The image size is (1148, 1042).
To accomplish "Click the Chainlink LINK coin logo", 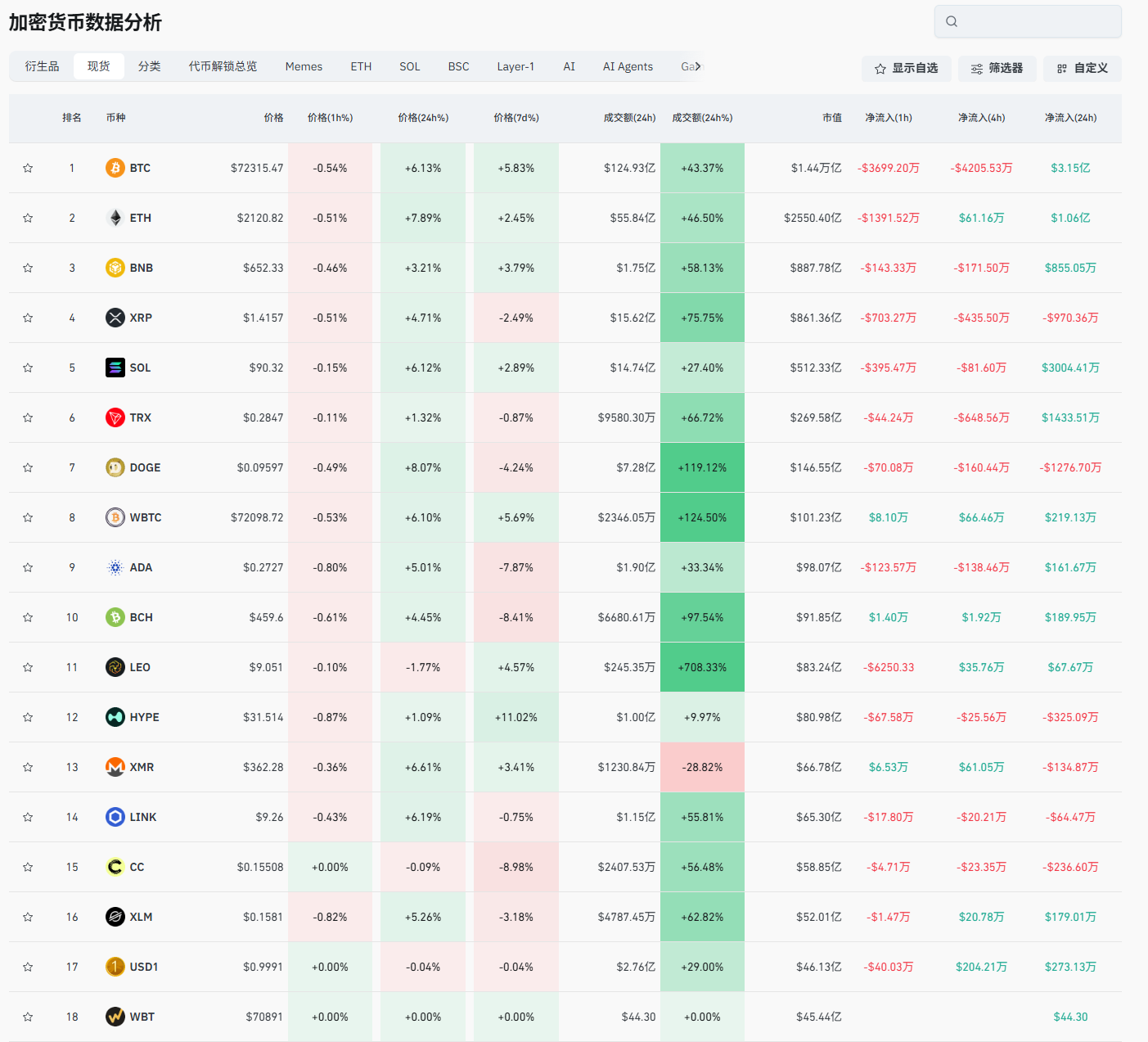I will 115,817.
